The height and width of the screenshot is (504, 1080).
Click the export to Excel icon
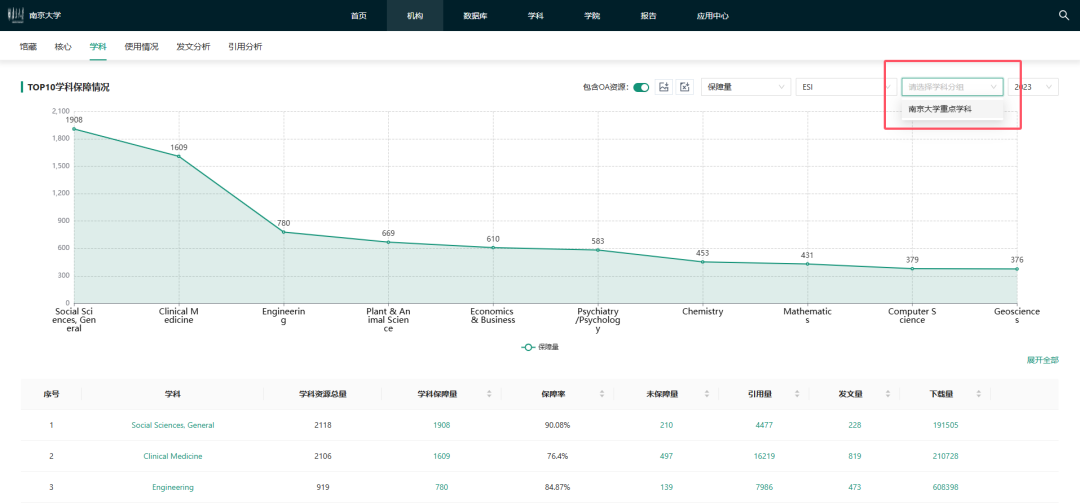click(685, 87)
